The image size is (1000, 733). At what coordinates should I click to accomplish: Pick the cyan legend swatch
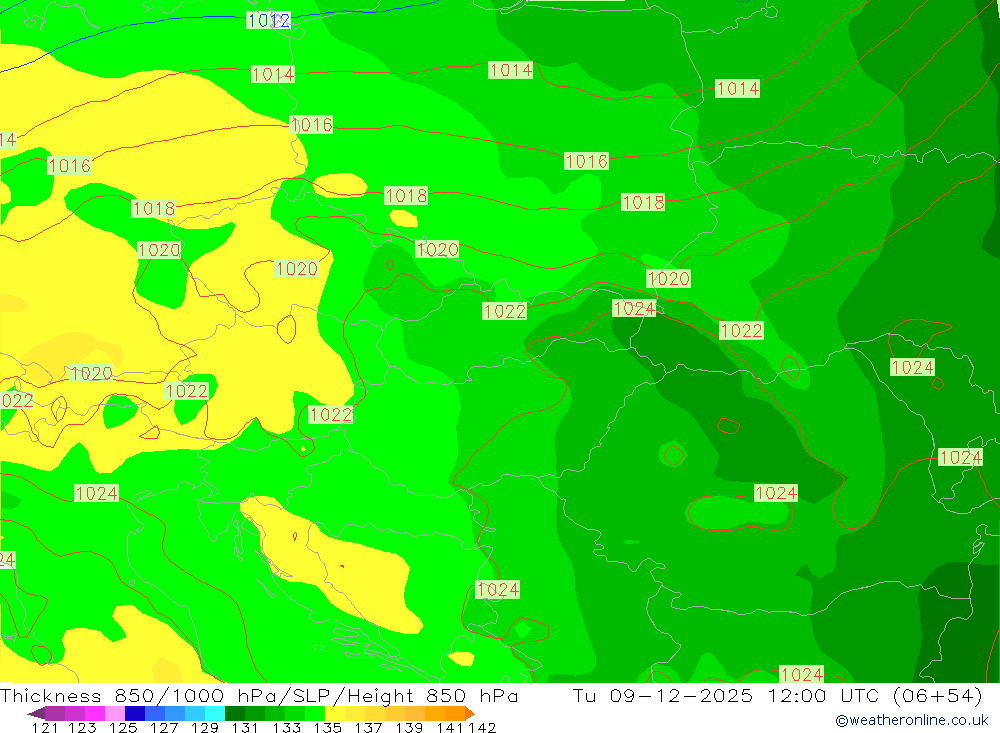(215, 713)
